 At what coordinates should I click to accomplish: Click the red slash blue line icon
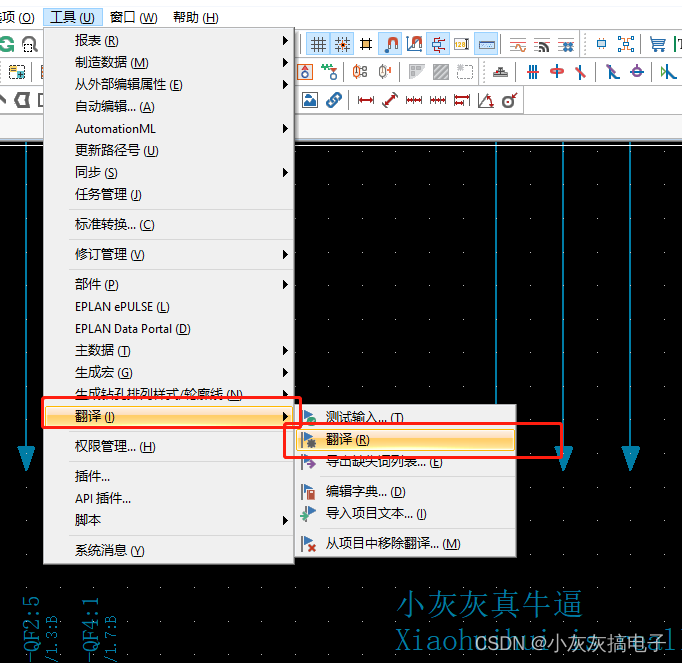click(x=580, y=72)
